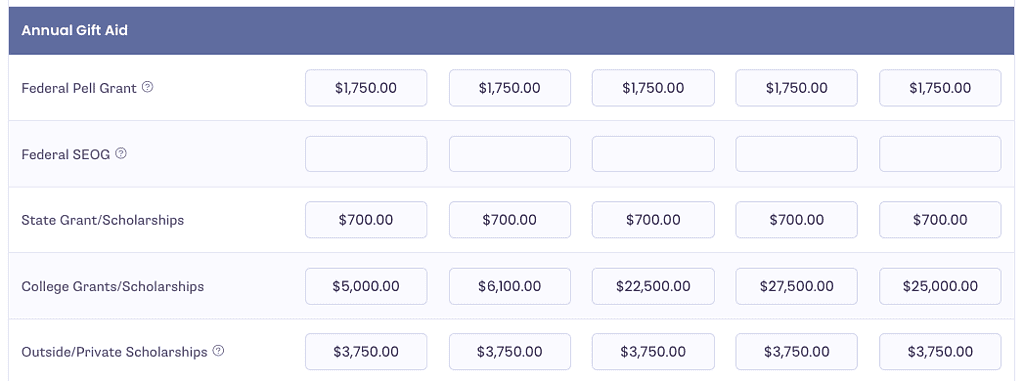The width and height of the screenshot is (1024, 381).
Task: Click the $27,500.00 College Grants field
Action: click(796, 286)
